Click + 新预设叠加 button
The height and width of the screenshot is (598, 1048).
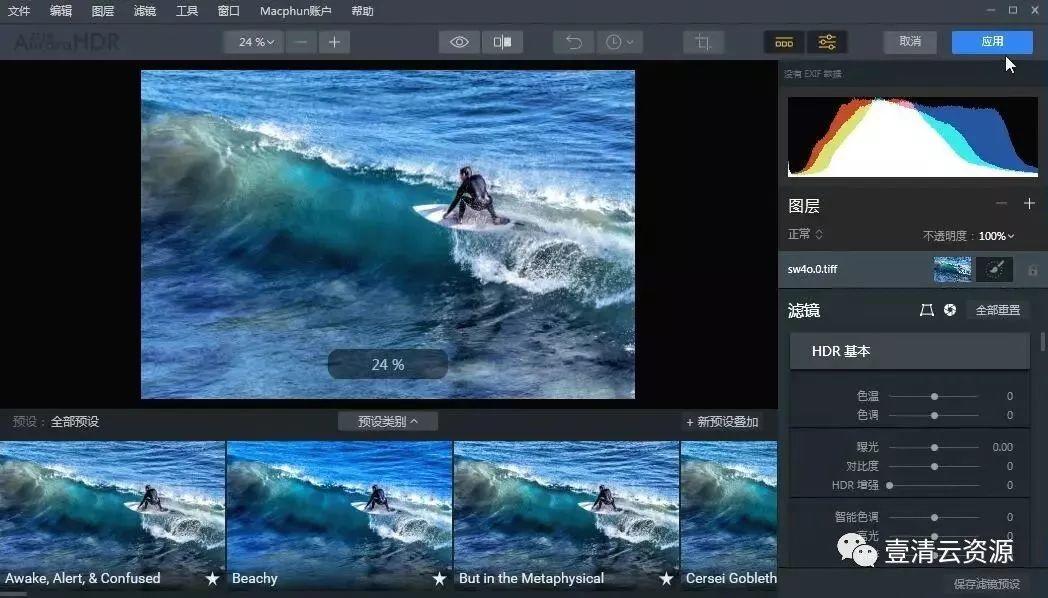pos(722,422)
